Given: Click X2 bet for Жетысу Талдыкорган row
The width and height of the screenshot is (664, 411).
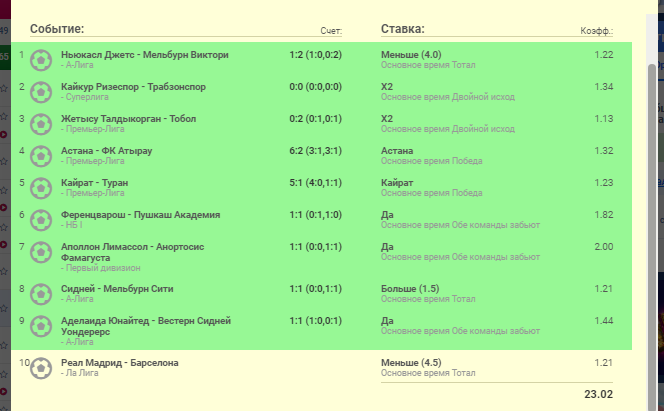Looking at the screenshot, I should click(387, 119).
